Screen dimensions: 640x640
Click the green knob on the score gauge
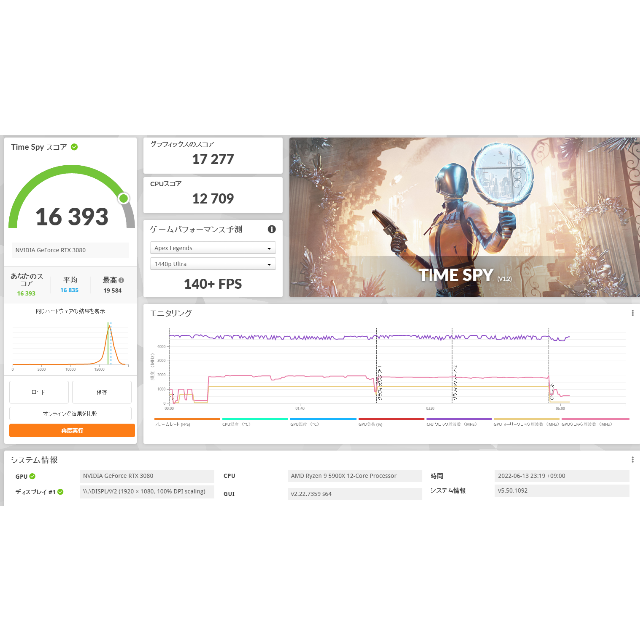pos(124,198)
